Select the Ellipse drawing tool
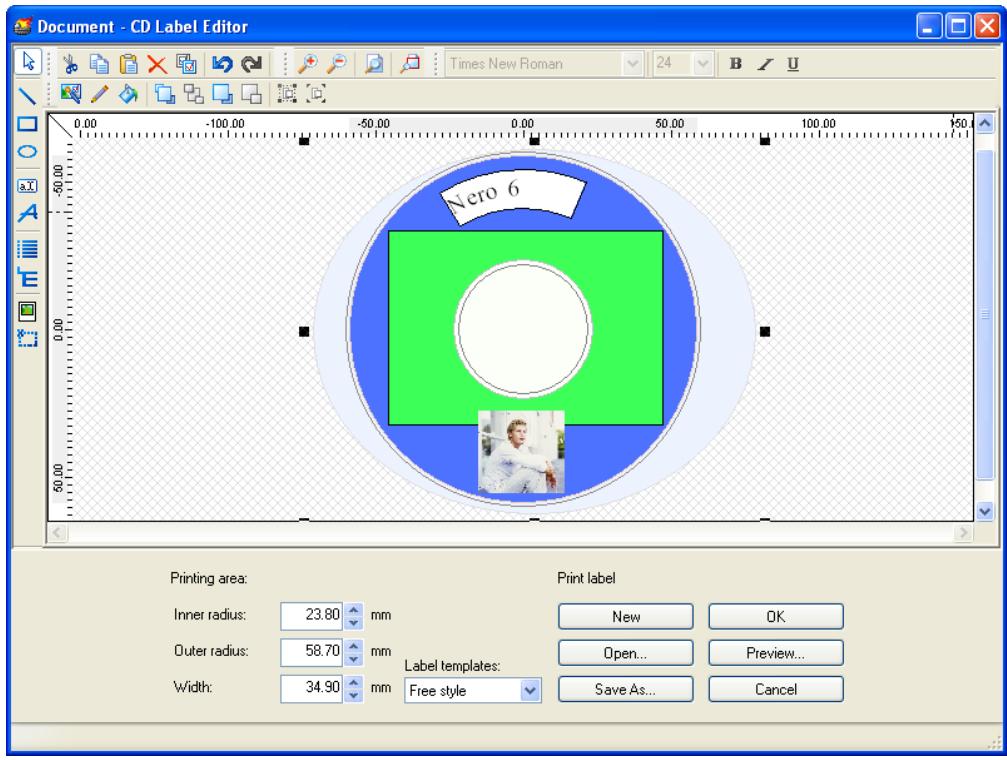 click(x=27, y=152)
